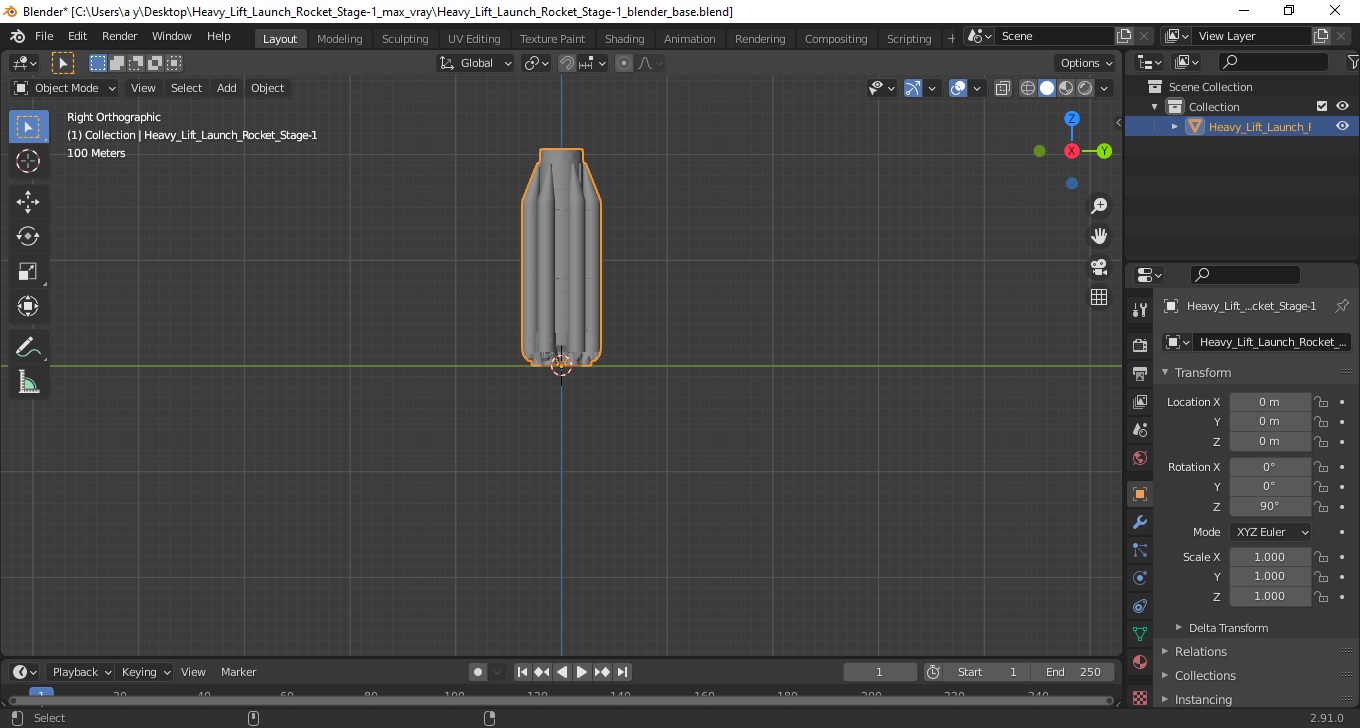This screenshot has width=1360, height=728.
Task: Select the Select Box tool
Action: (28, 127)
